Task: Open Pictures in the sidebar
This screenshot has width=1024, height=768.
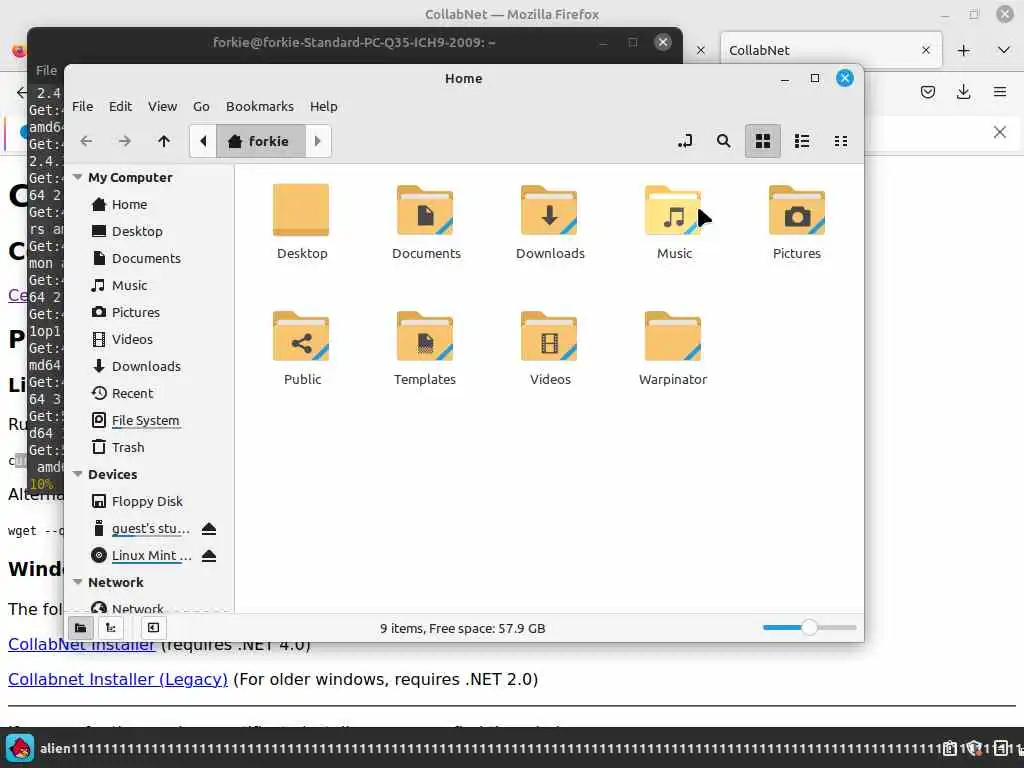Action: [x=136, y=312]
